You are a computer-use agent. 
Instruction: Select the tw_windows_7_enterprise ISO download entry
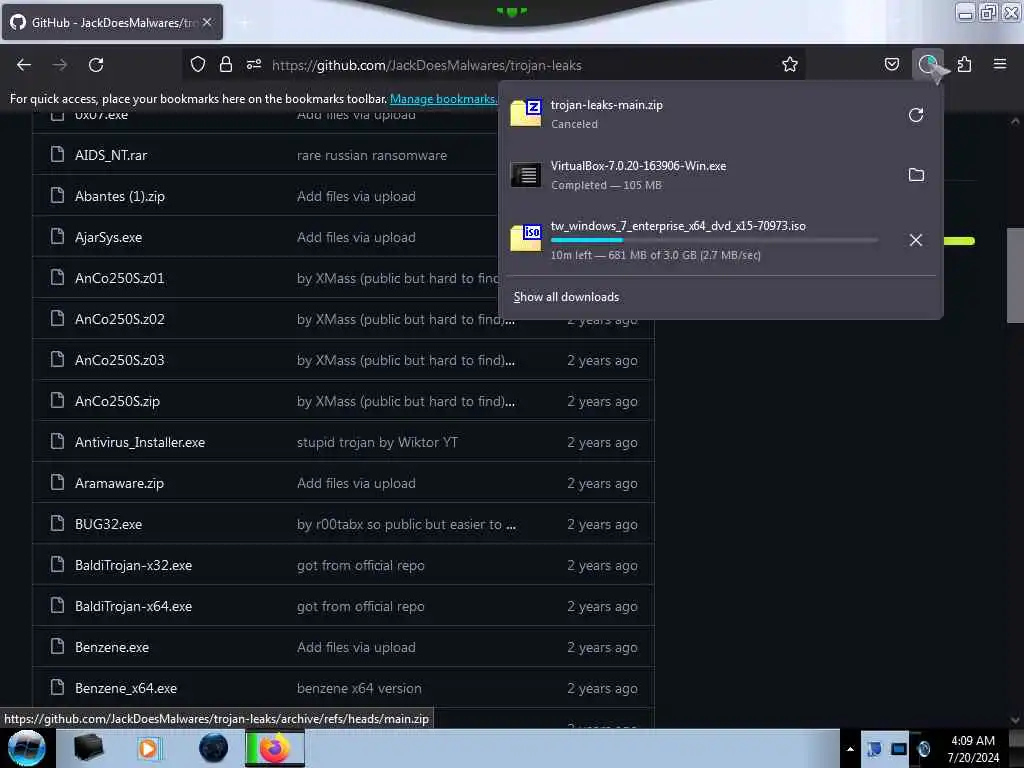[x=699, y=240]
